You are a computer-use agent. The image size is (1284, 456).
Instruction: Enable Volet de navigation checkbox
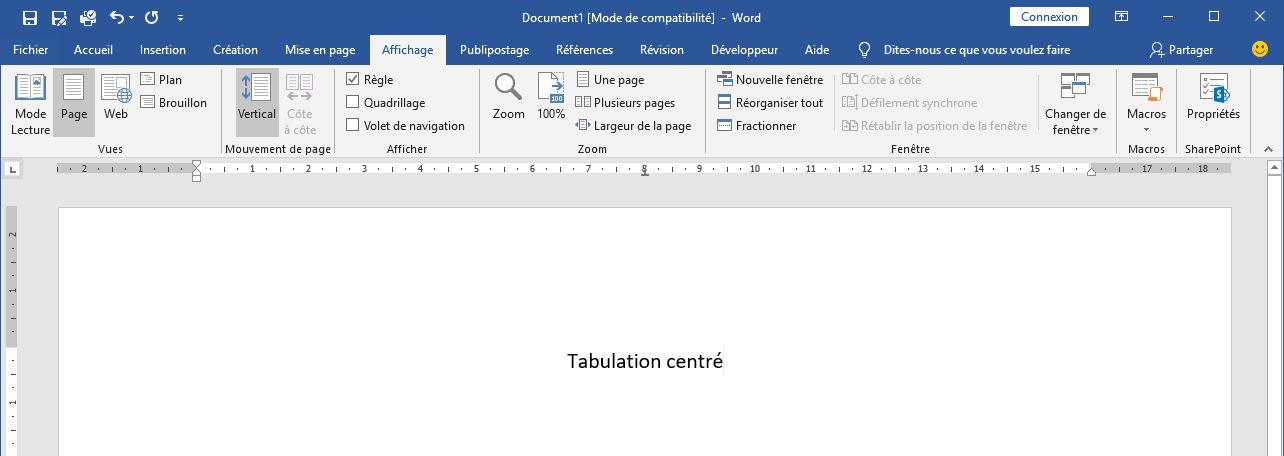pos(352,126)
